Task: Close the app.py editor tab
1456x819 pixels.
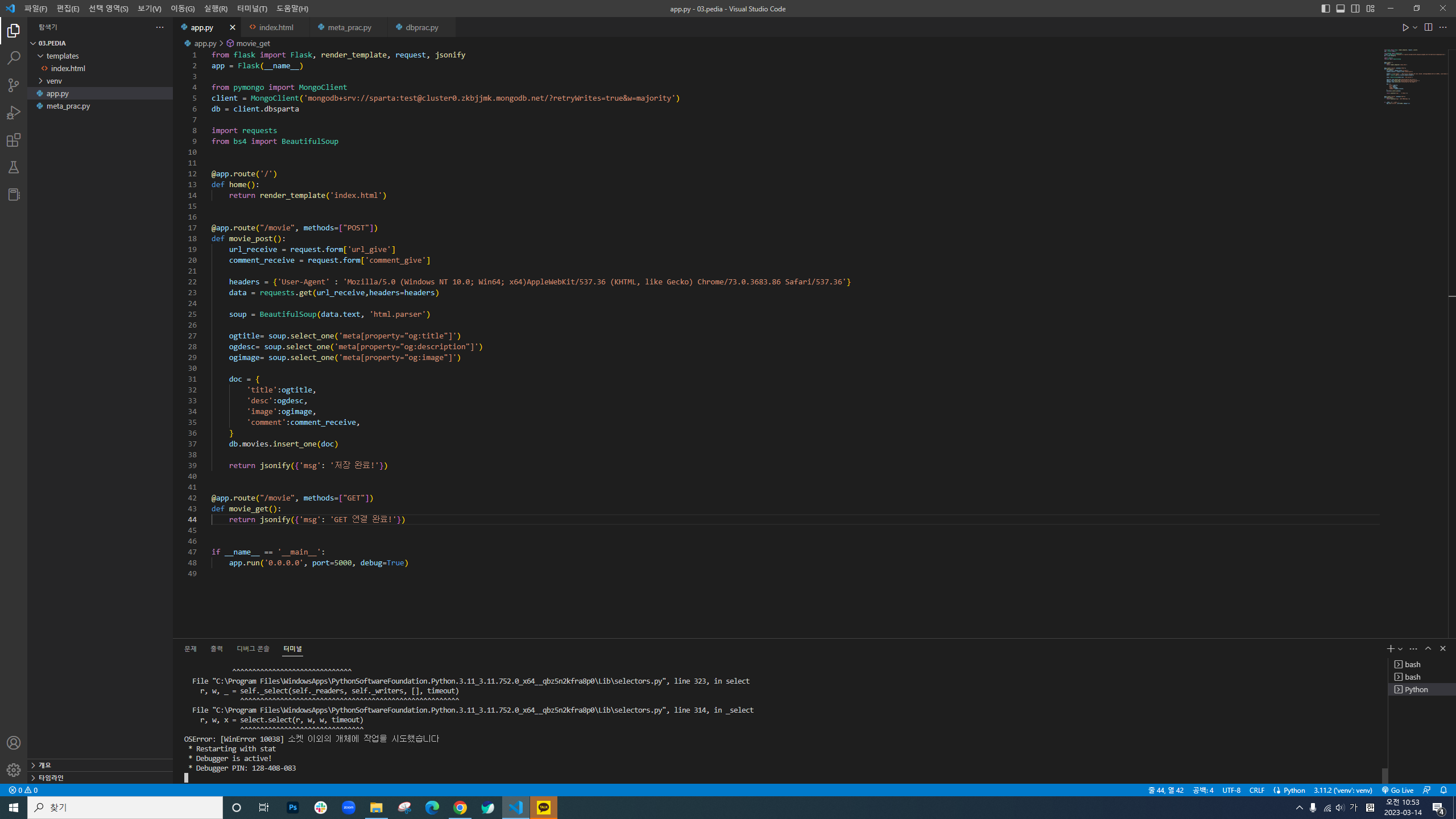Action: click(232, 27)
